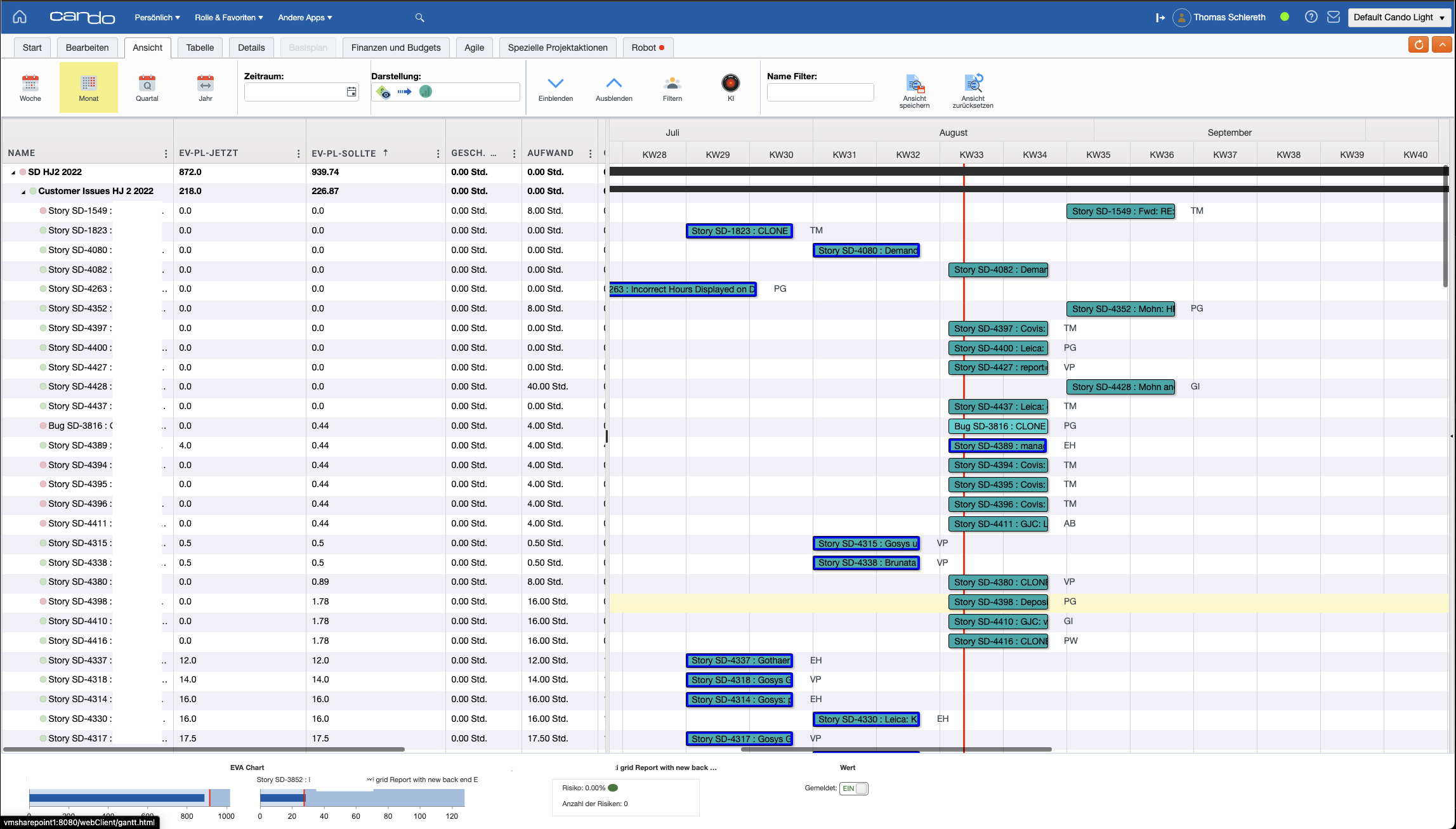This screenshot has width=1456, height=829.
Task: Open Default Cando Light theme dropdown
Action: click(x=1398, y=17)
